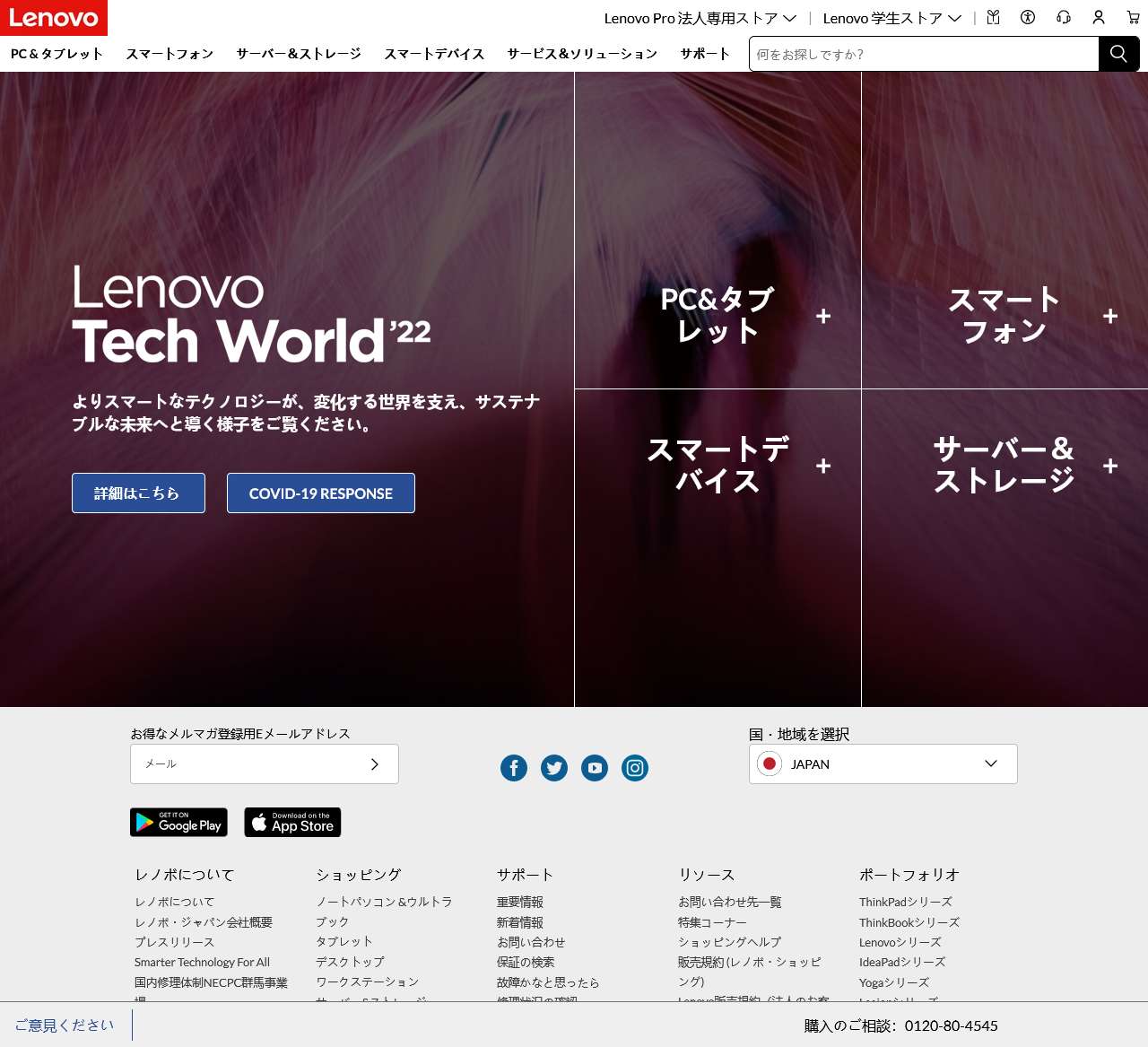The image size is (1148, 1047).
Task: Open the 新着情報 footer link
Action: coord(520,922)
